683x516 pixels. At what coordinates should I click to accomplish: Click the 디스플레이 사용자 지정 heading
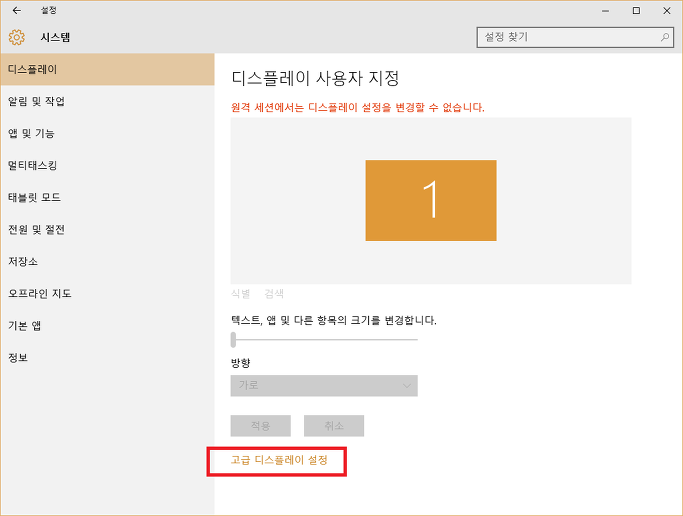[315, 78]
